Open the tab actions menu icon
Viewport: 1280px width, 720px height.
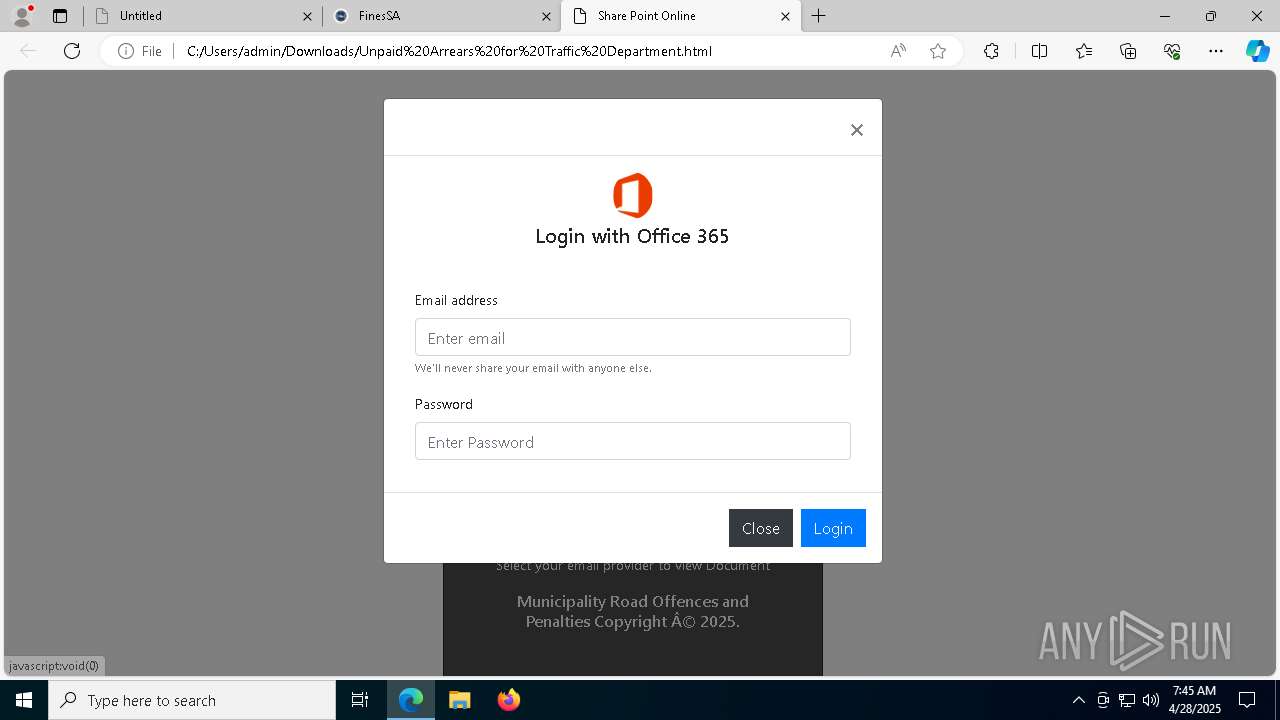(60, 16)
